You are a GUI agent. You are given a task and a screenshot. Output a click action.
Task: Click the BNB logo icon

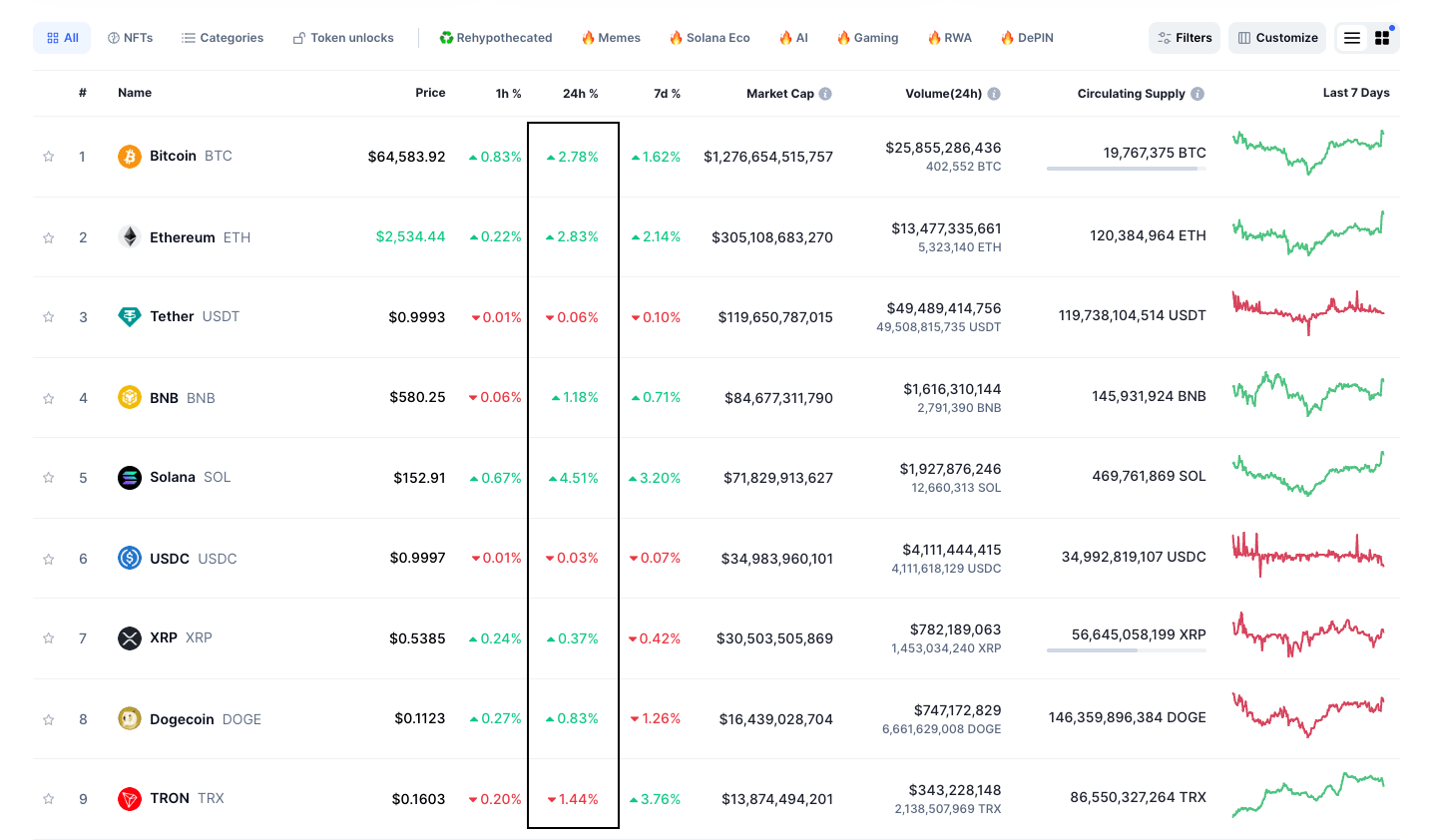[130, 397]
